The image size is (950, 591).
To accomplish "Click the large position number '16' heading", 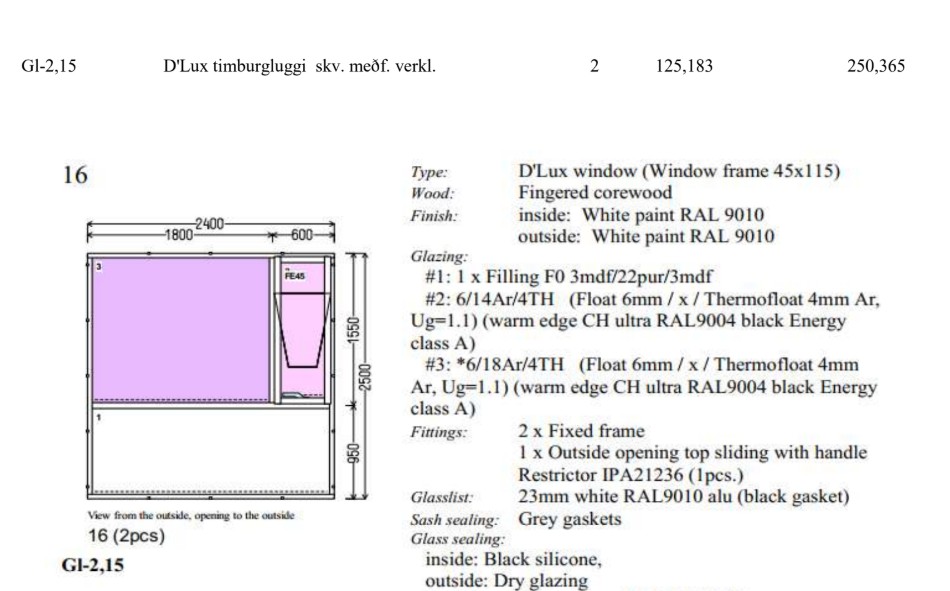I will (x=75, y=175).
